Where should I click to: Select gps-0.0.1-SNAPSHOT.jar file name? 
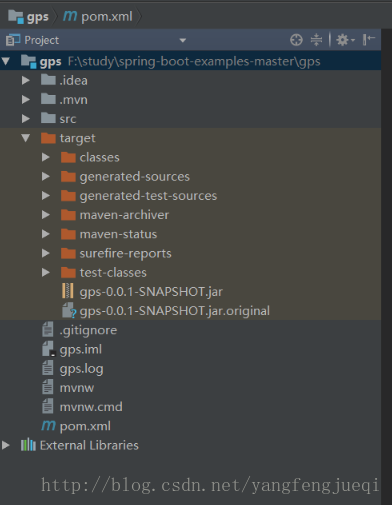tap(151, 292)
